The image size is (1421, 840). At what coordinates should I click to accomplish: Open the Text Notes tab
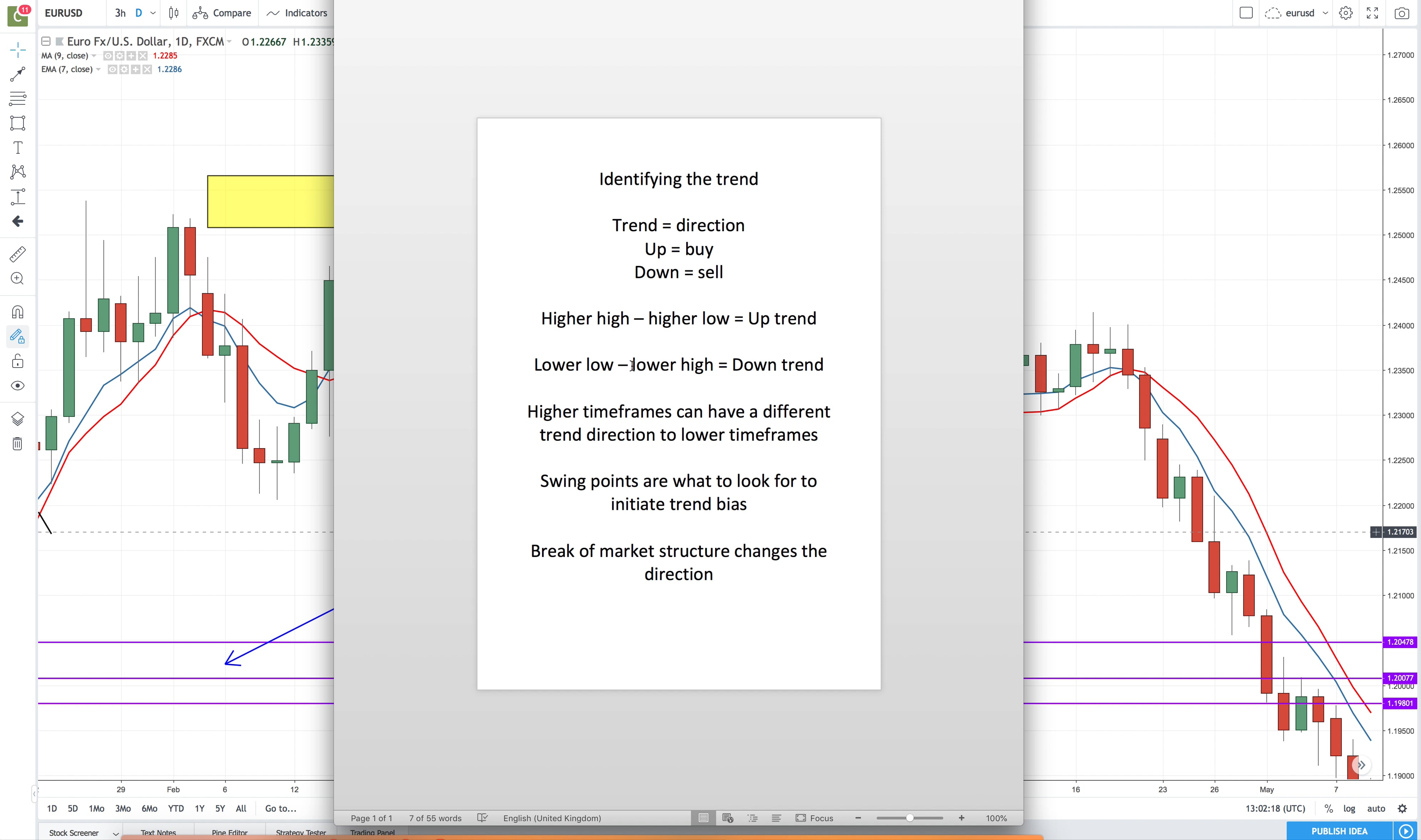[158, 833]
